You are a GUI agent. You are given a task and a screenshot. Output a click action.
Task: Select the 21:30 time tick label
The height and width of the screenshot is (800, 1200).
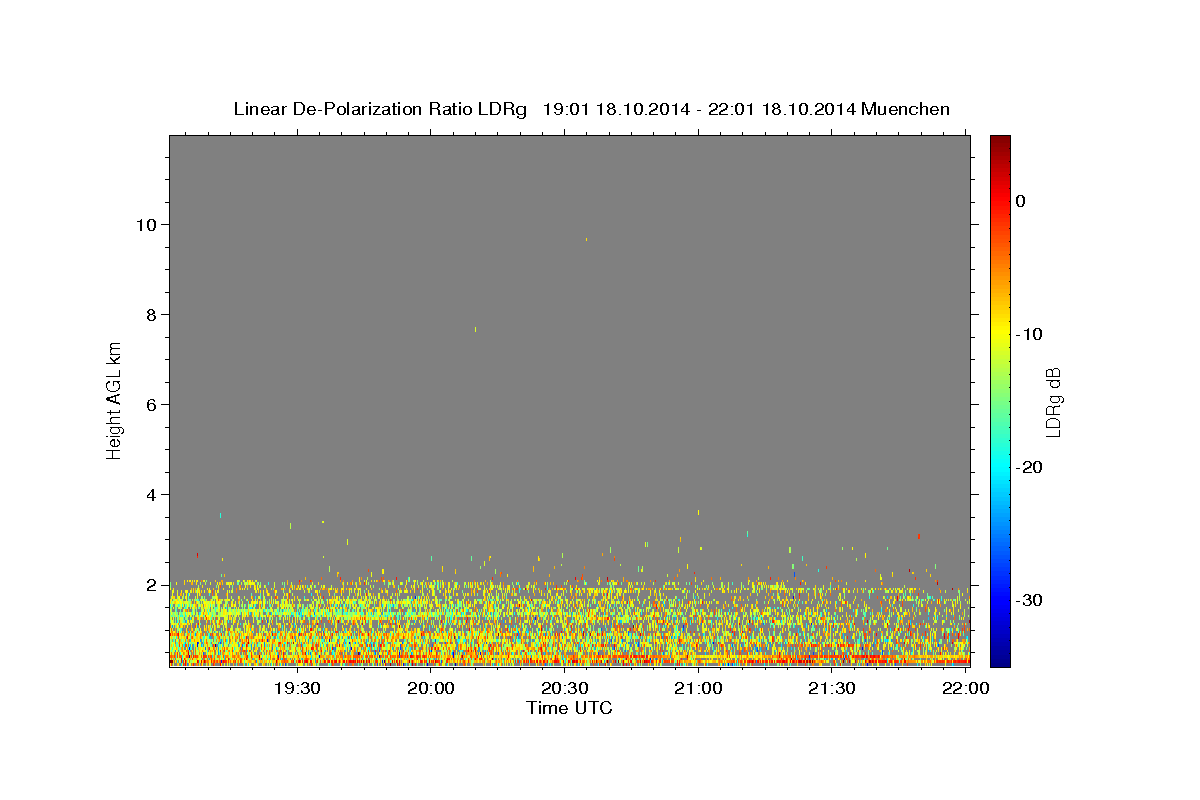(831, 689)
